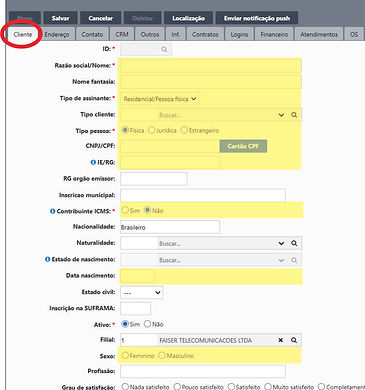This screenshot has height=390, width=365.
Task: Select Nada satisfeito satisfaction level
Action: (x=125, y=386)
